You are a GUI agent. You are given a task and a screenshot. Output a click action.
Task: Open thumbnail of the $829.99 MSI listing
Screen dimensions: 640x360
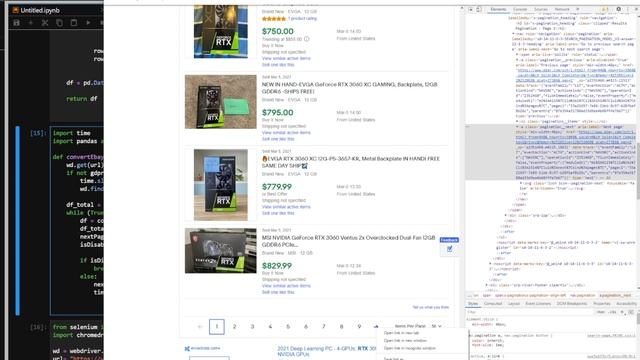[x=221, y=251]
